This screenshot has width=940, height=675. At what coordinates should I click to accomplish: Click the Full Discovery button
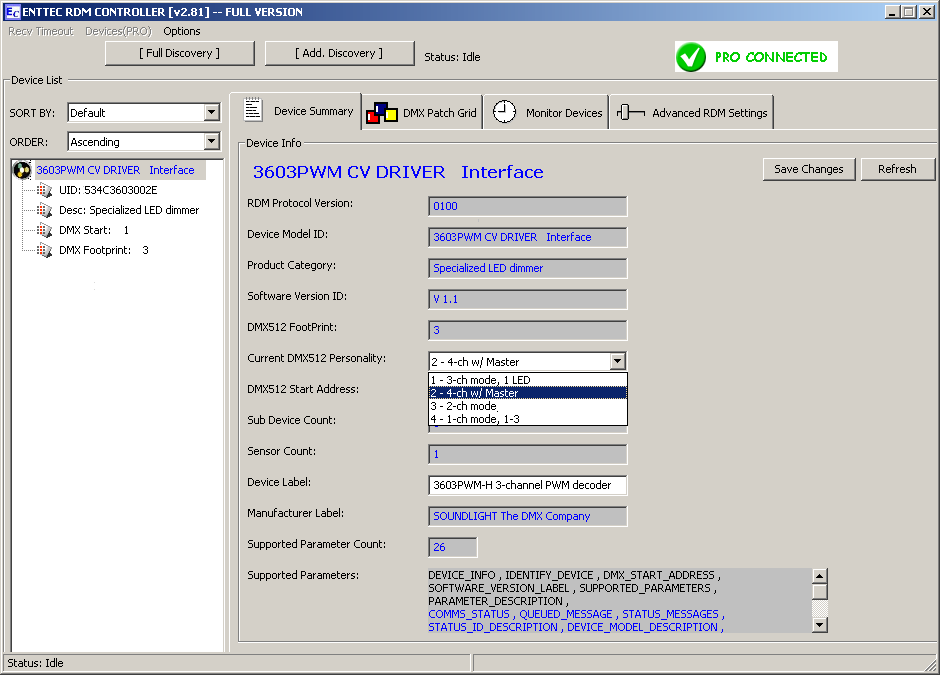[x=180, y=53]
